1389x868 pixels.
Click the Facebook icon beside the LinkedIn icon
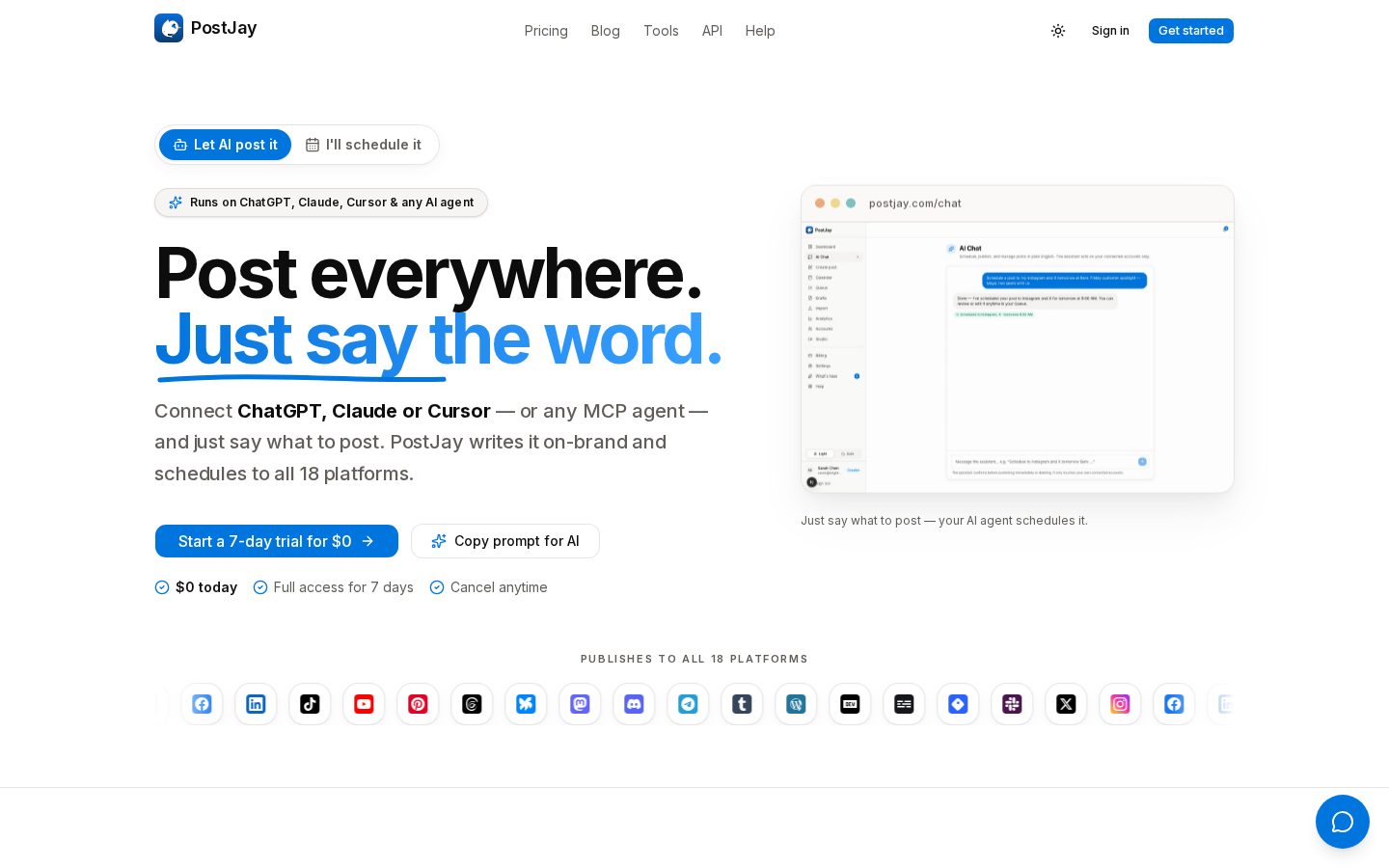point(202,704)
